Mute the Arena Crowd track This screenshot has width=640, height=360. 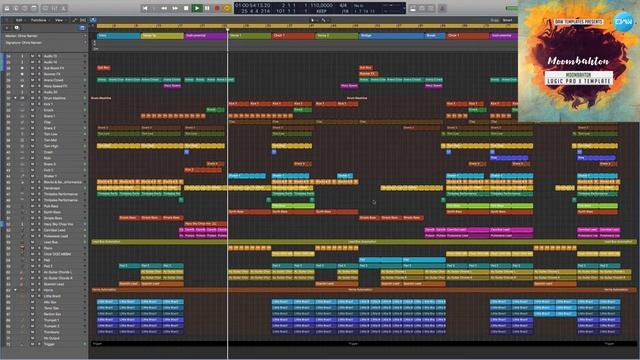tap(33, 80)
